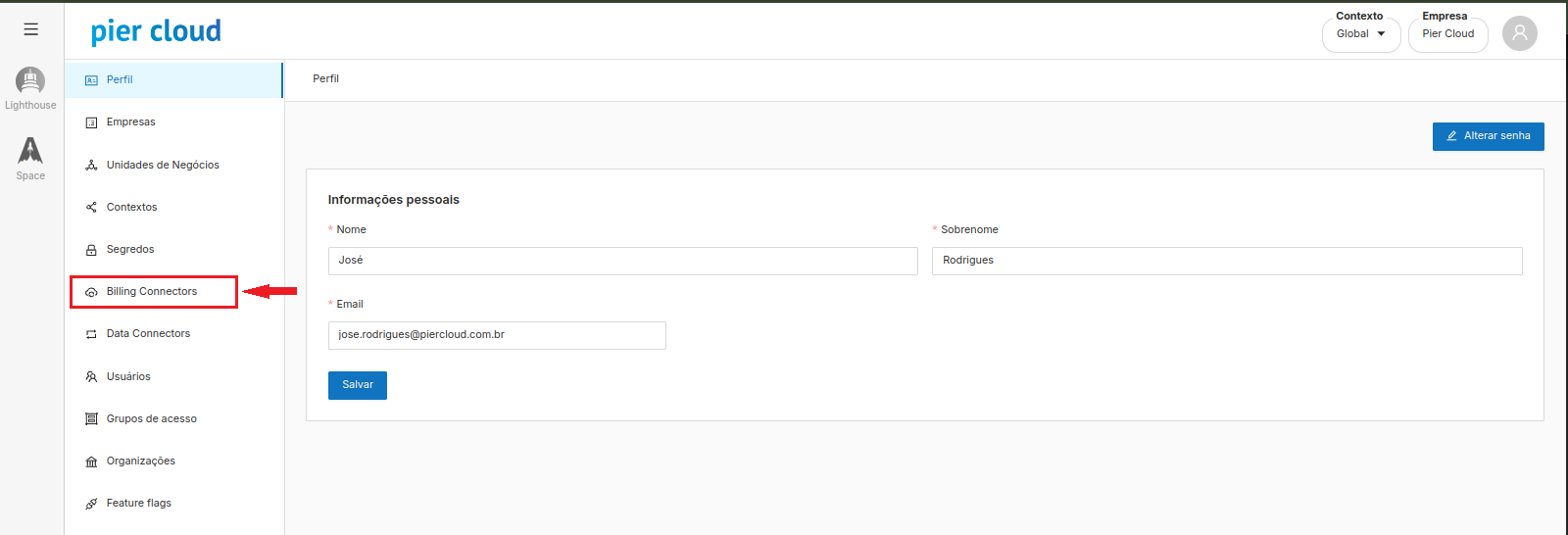Open the Empresa Pier Cloud selector
The image size is (1568, 535).
(x=1447, y=34)
